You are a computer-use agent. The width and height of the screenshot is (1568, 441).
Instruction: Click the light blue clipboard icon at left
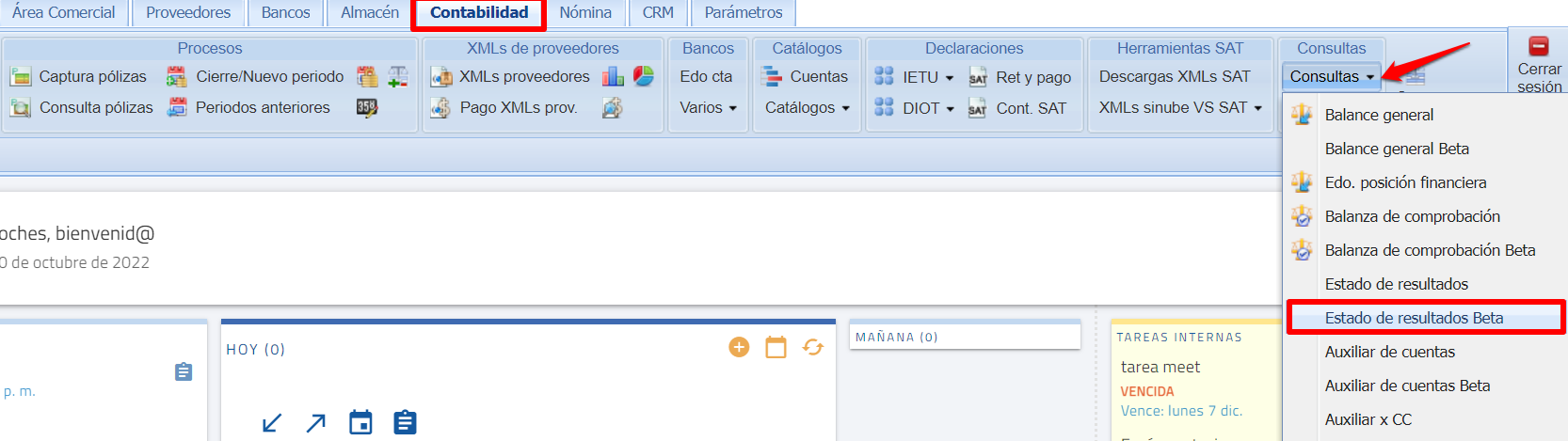point(184,371)
